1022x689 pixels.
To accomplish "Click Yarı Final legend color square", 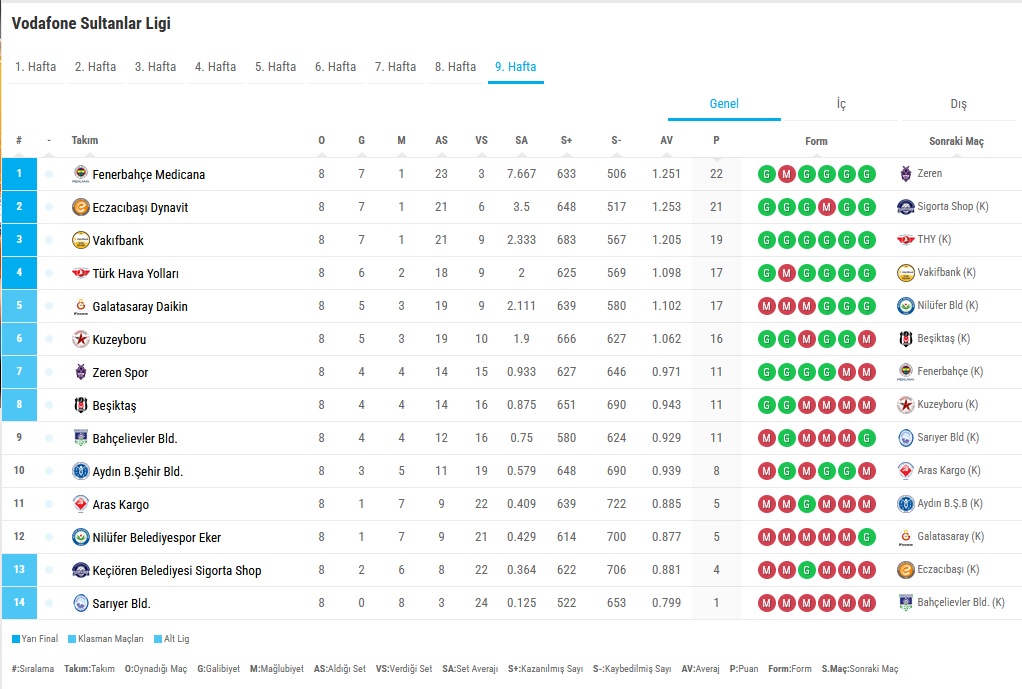I will click(x=16, y=639).
